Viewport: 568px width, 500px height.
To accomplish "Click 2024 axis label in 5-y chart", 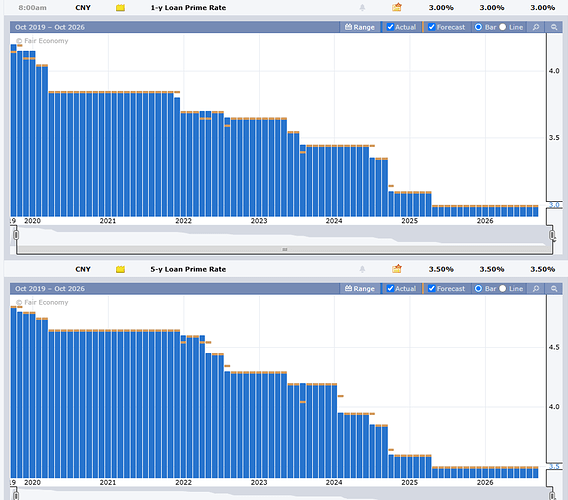I will (334, 483).
